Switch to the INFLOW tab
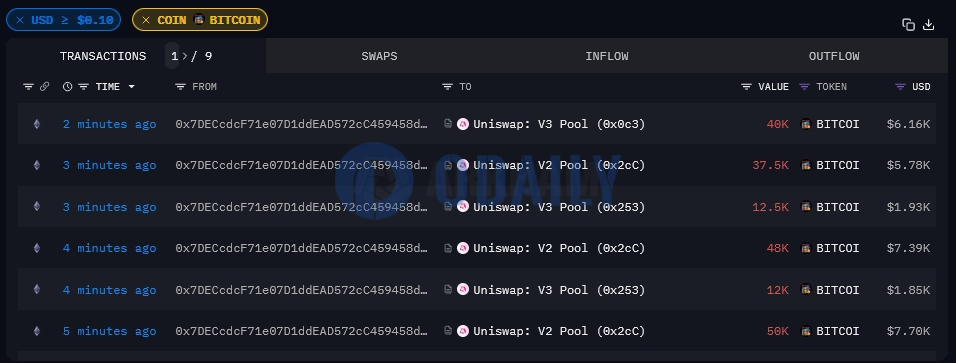This screenshot has width=956, height=363. point(607,56)
